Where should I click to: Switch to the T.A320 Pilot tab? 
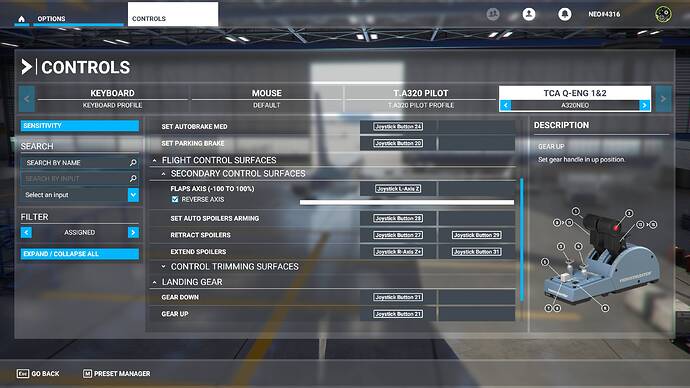coord(421,99)
